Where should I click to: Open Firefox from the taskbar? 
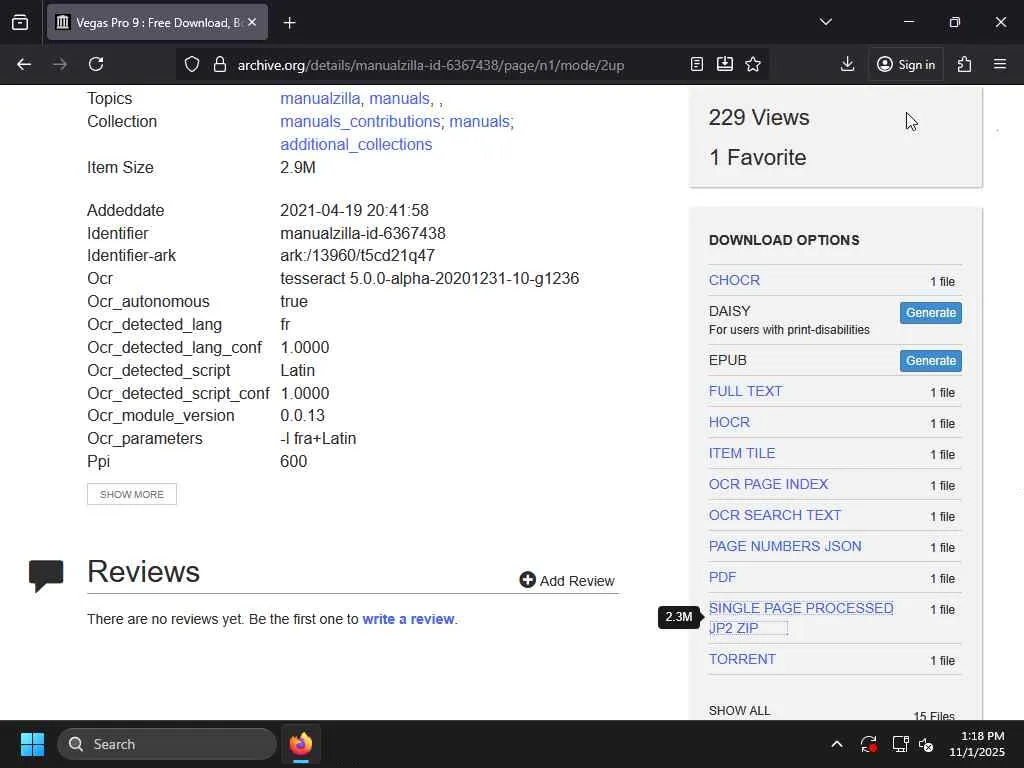[x=300, y=744]
